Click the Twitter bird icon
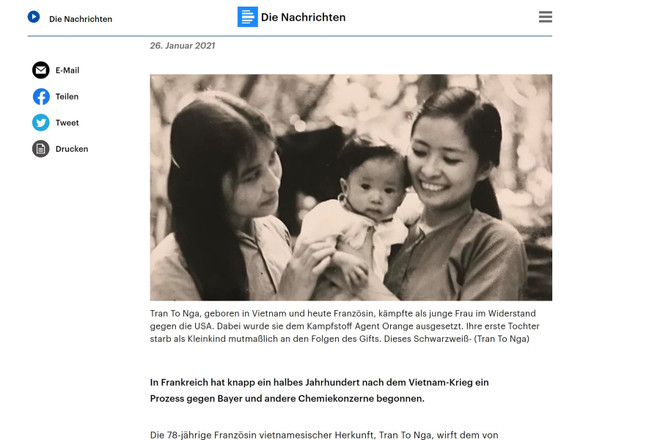Screen dimensions: 660x440 (41, 123)
